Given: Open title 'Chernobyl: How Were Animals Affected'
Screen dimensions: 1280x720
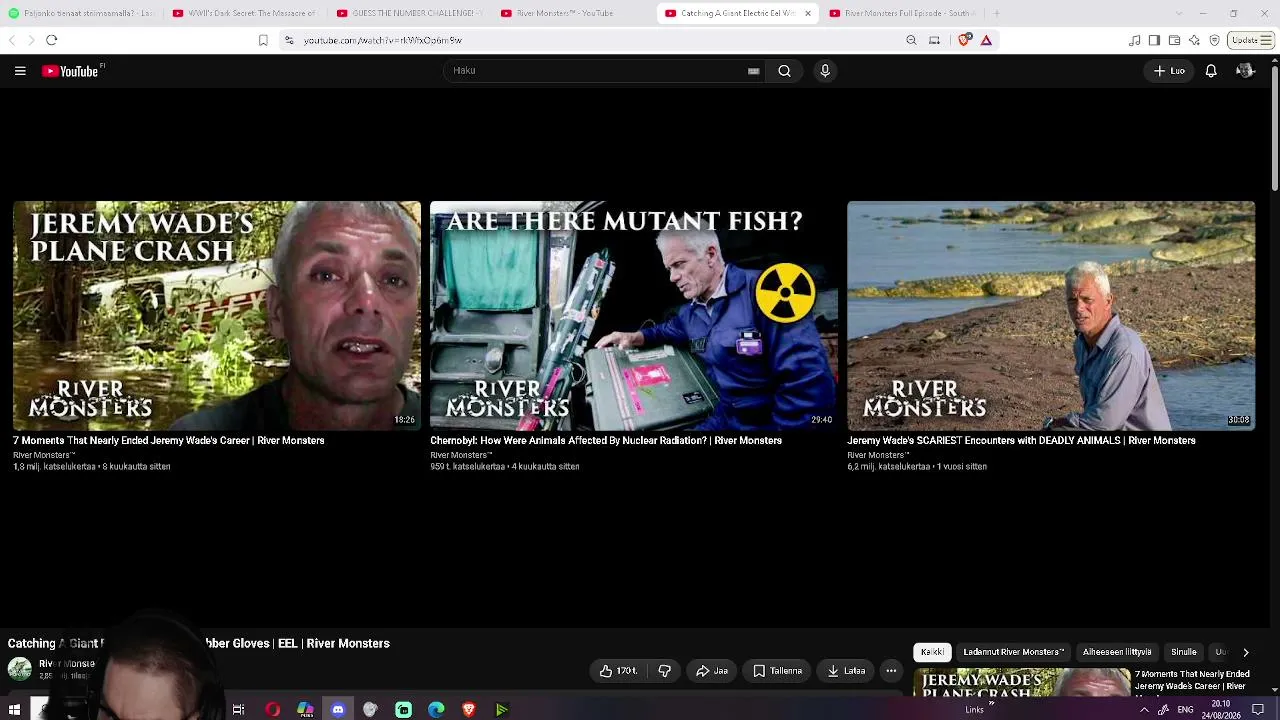Looking at the screenshot, I should point(606,441).
